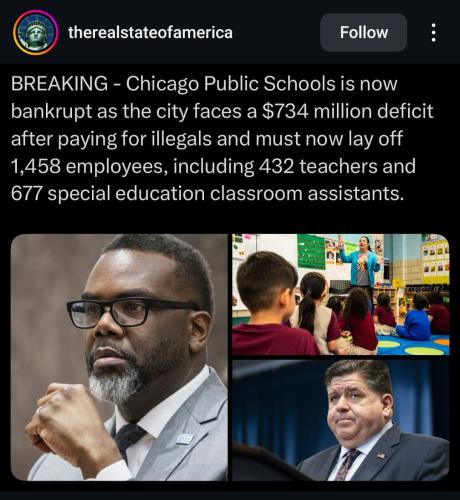Click the "Chicago Public Schools" phrase

(x=230, y=83)
